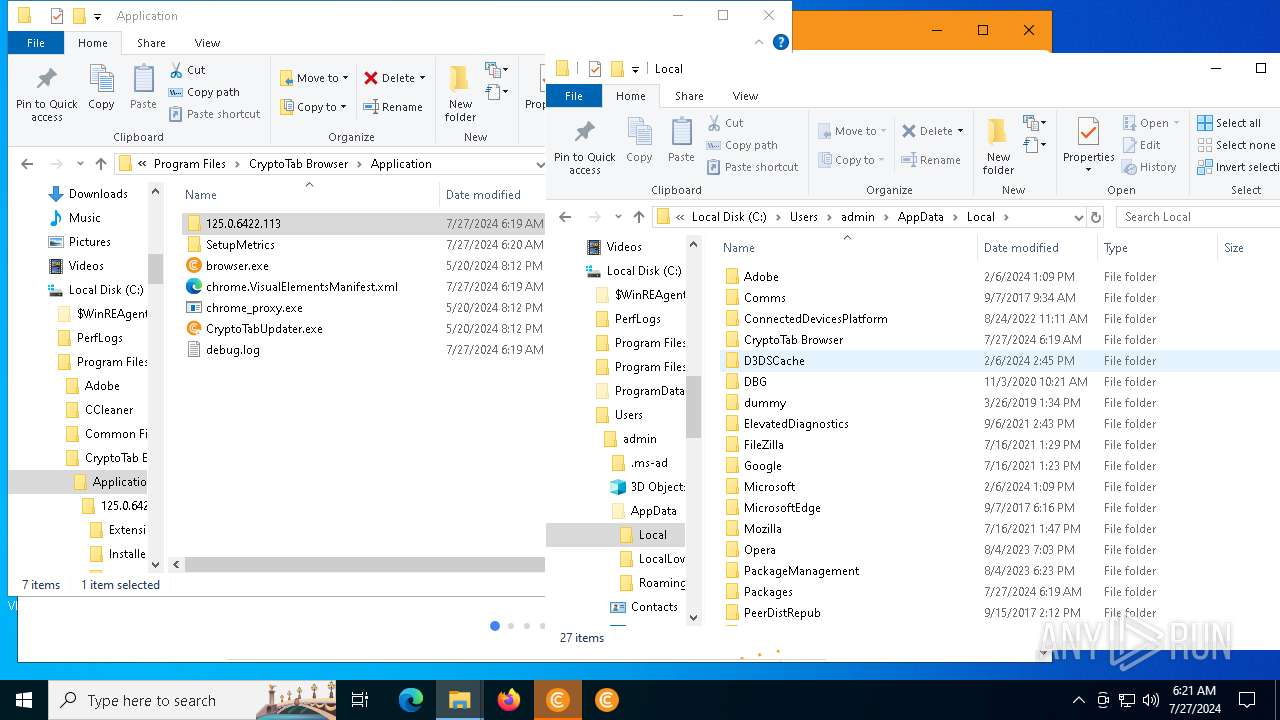Click Pin to Quick access in Application window

46,95
